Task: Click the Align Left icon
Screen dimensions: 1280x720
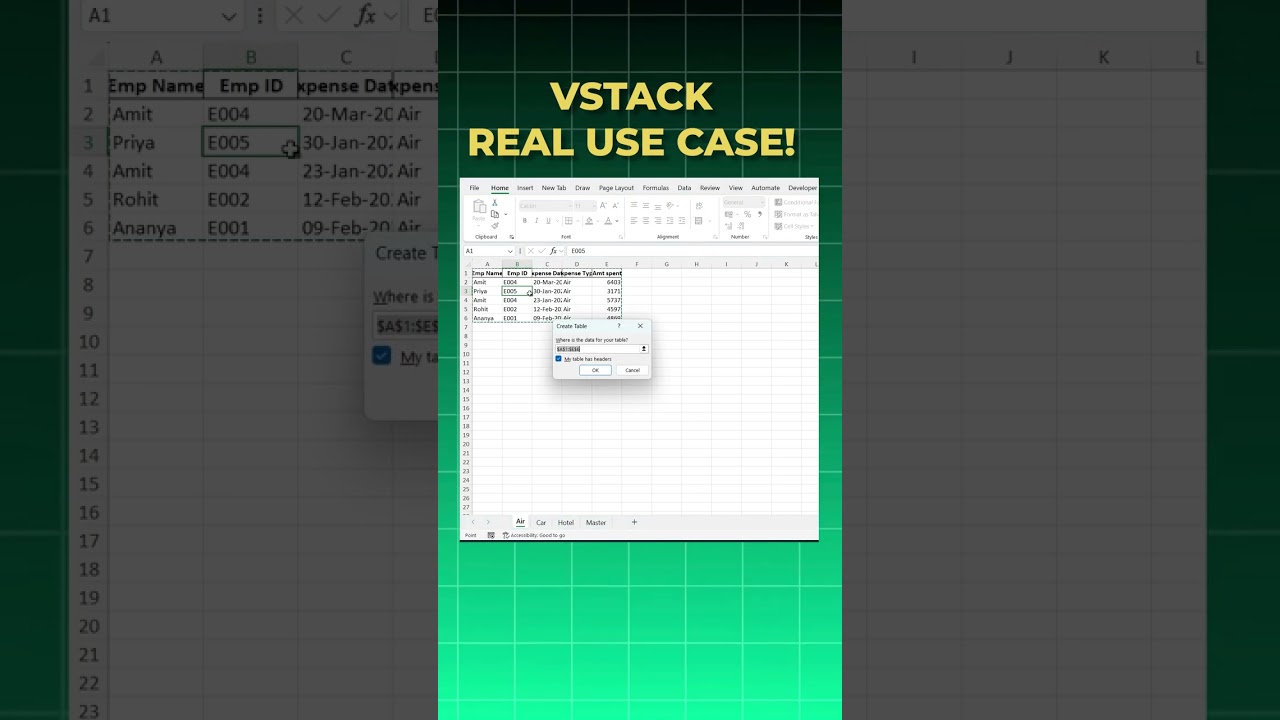Action: tap(634, 221)
